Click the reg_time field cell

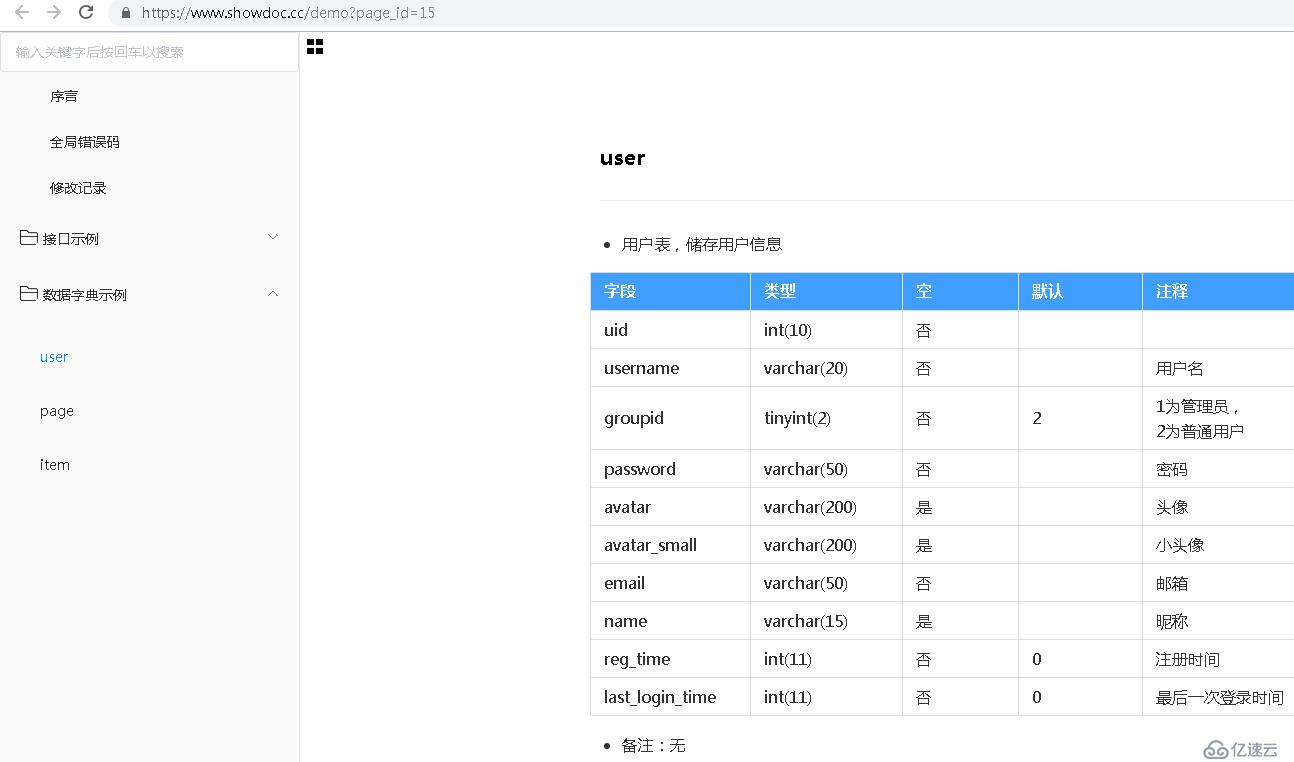(671, 659)
